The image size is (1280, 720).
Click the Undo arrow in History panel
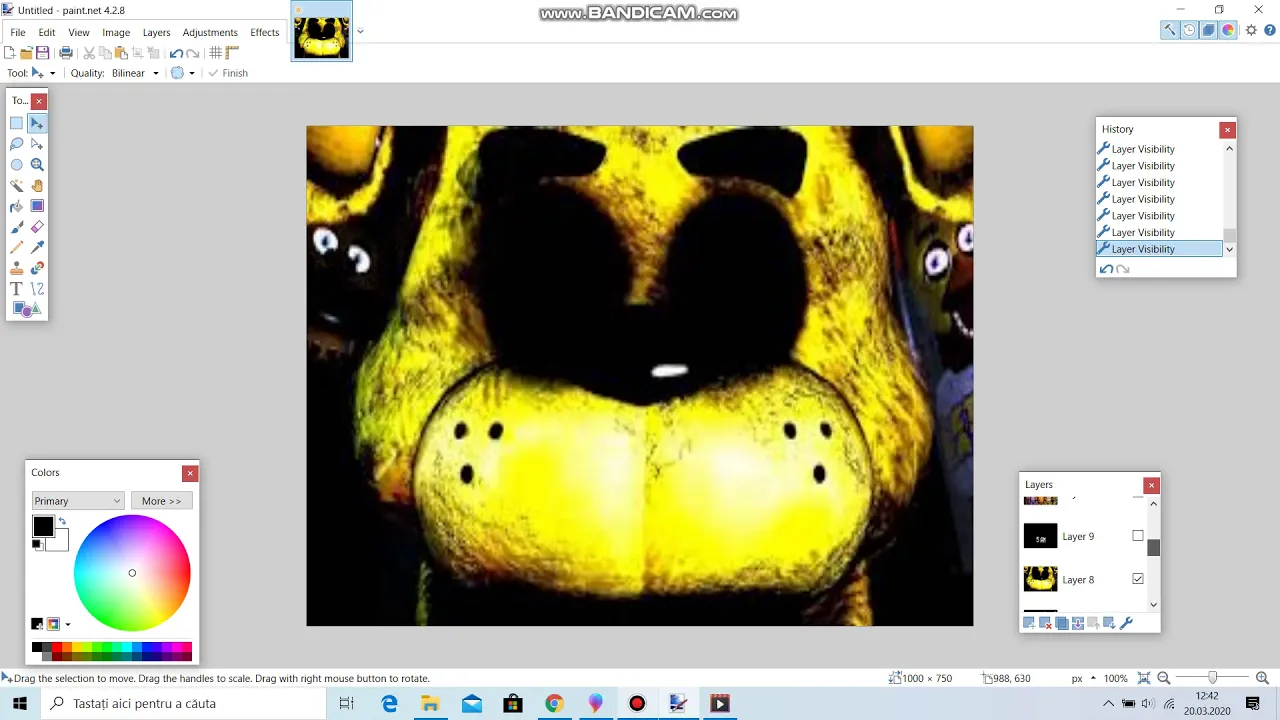tap(1106, 269)
